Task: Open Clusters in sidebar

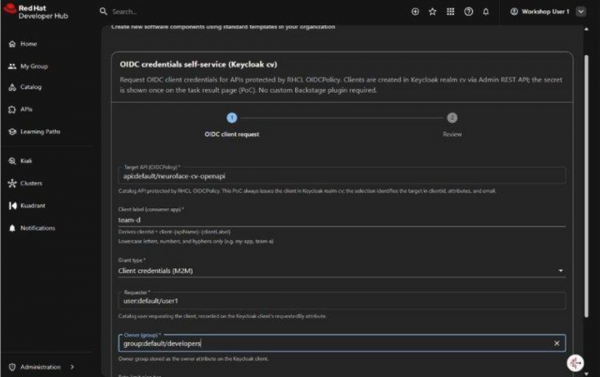Action: (x=31, y=183)
